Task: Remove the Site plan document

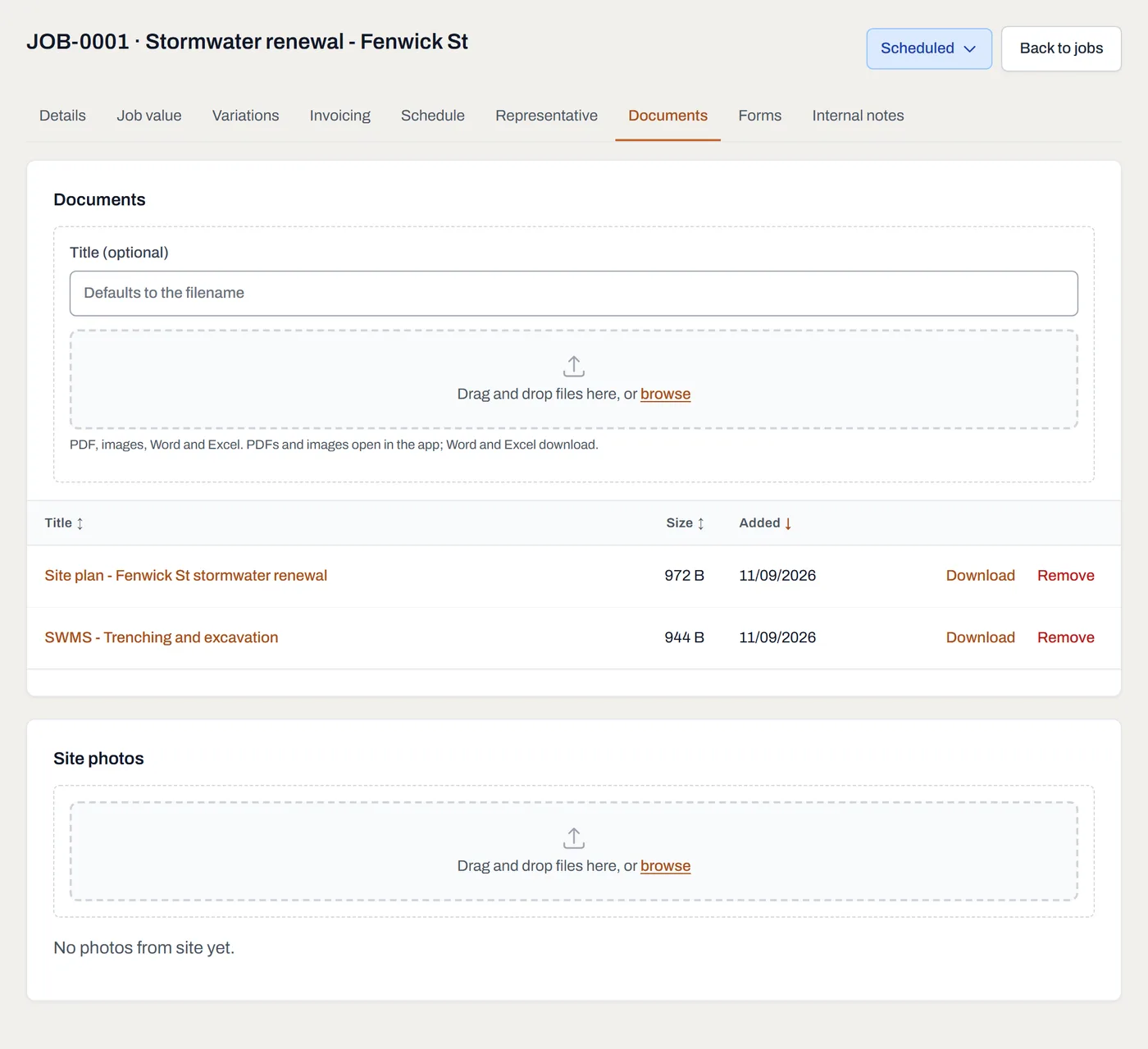Action: coord(1066,576)
